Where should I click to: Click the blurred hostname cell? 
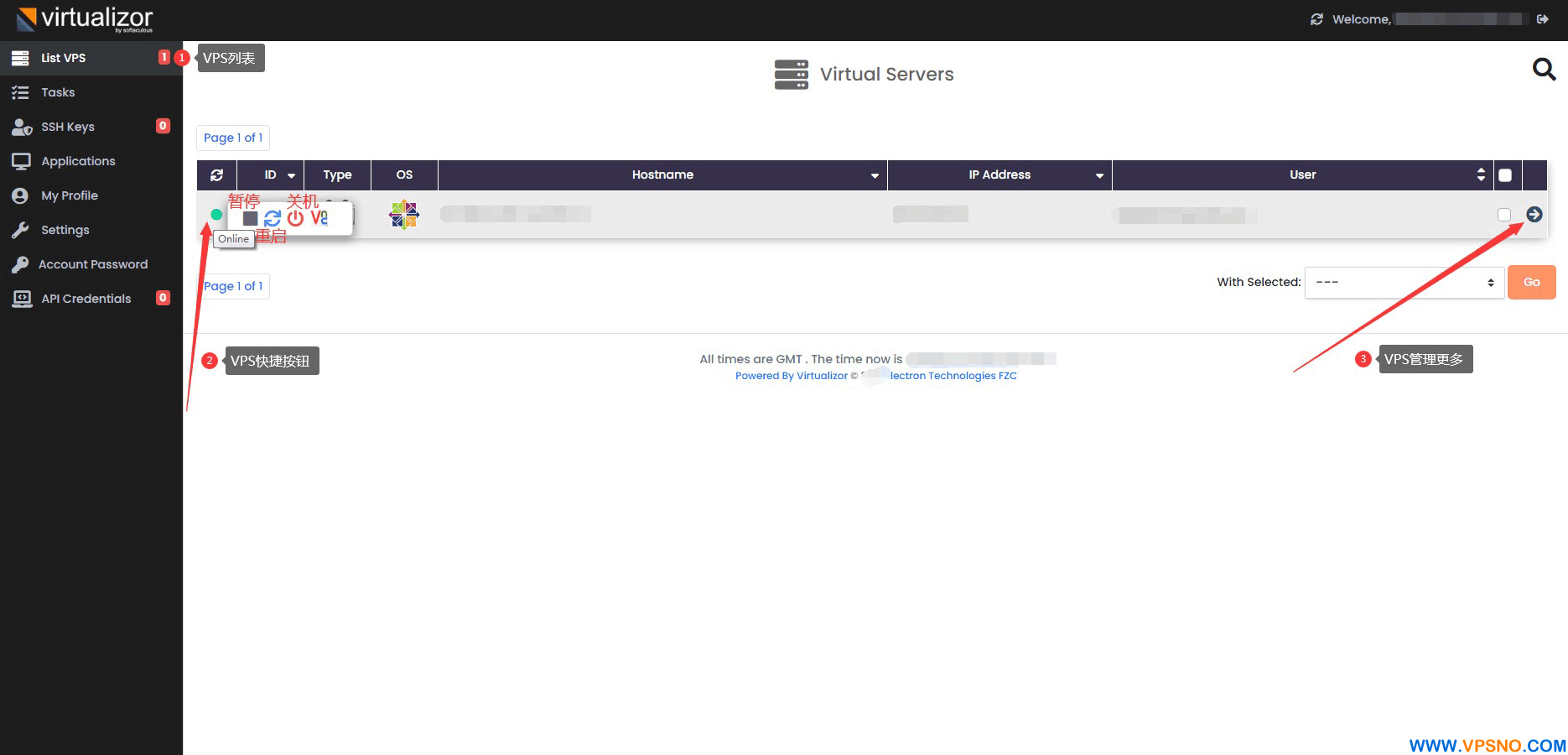point(516,214)
